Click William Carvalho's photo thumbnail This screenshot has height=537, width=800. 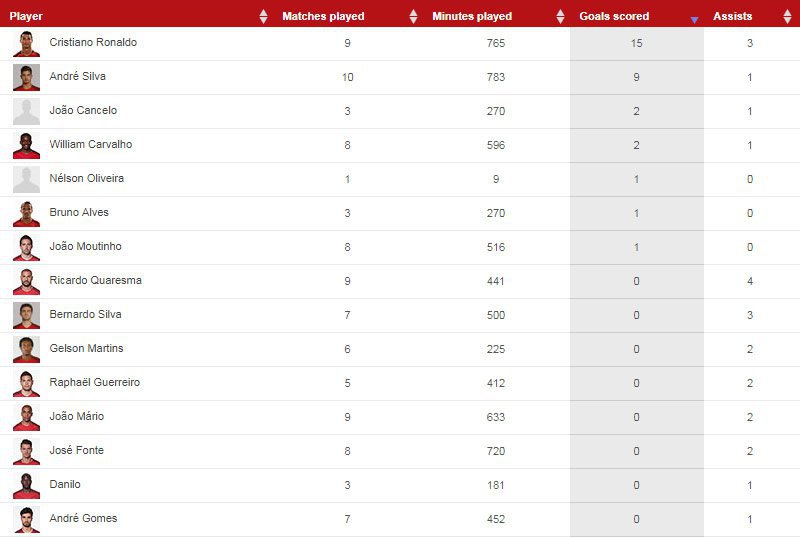[26, 145]
